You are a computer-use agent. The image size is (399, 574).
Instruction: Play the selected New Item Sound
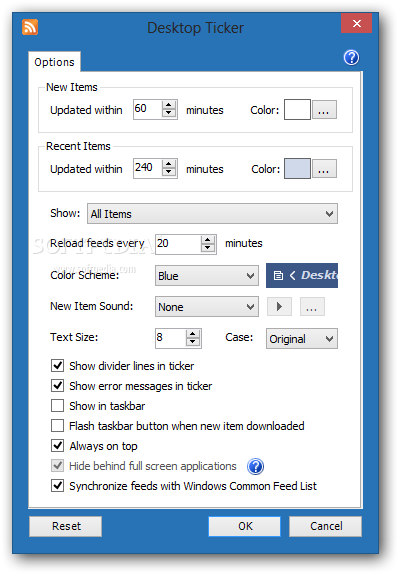pos(279,307)
